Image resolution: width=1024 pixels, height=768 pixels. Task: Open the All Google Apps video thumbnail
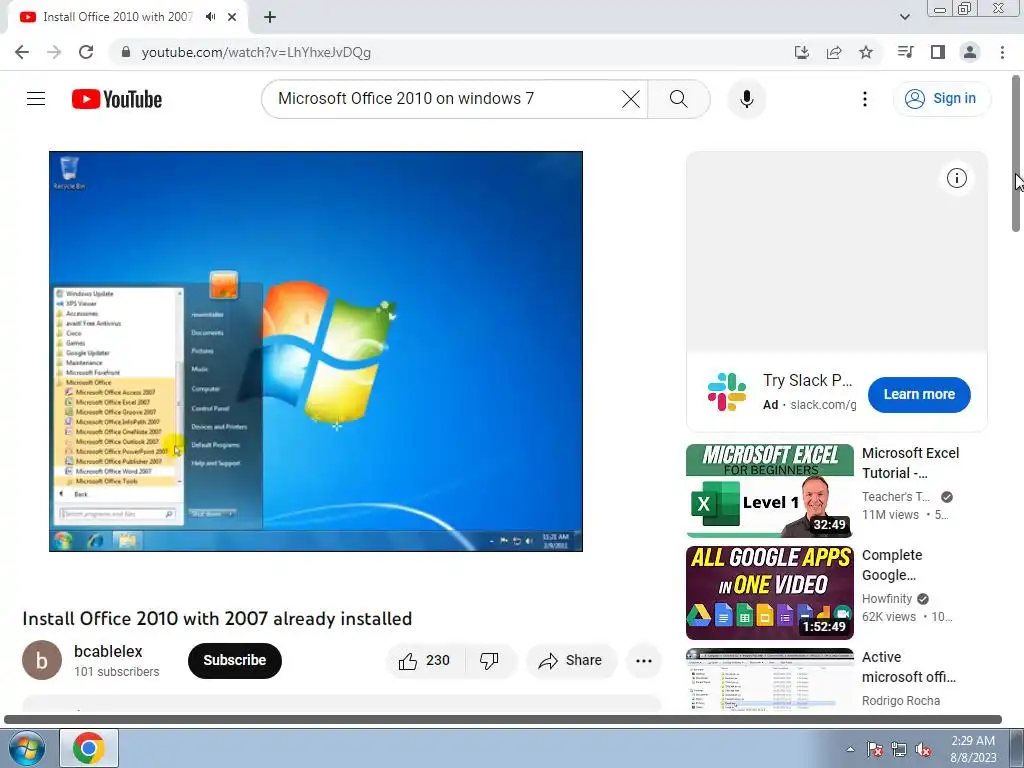click(x=770, y=593)
